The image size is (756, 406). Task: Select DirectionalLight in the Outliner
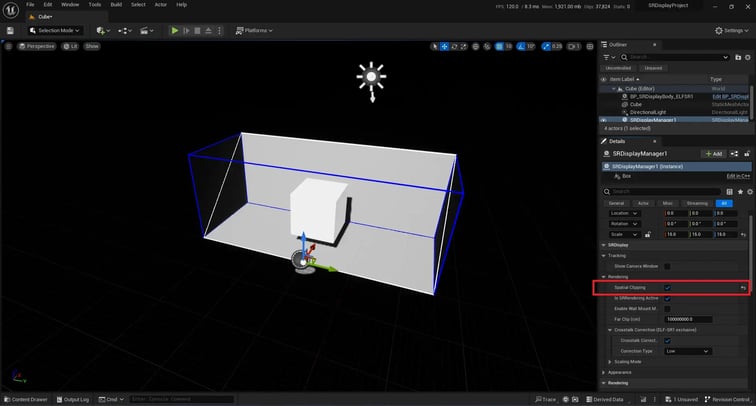[648, 112]
